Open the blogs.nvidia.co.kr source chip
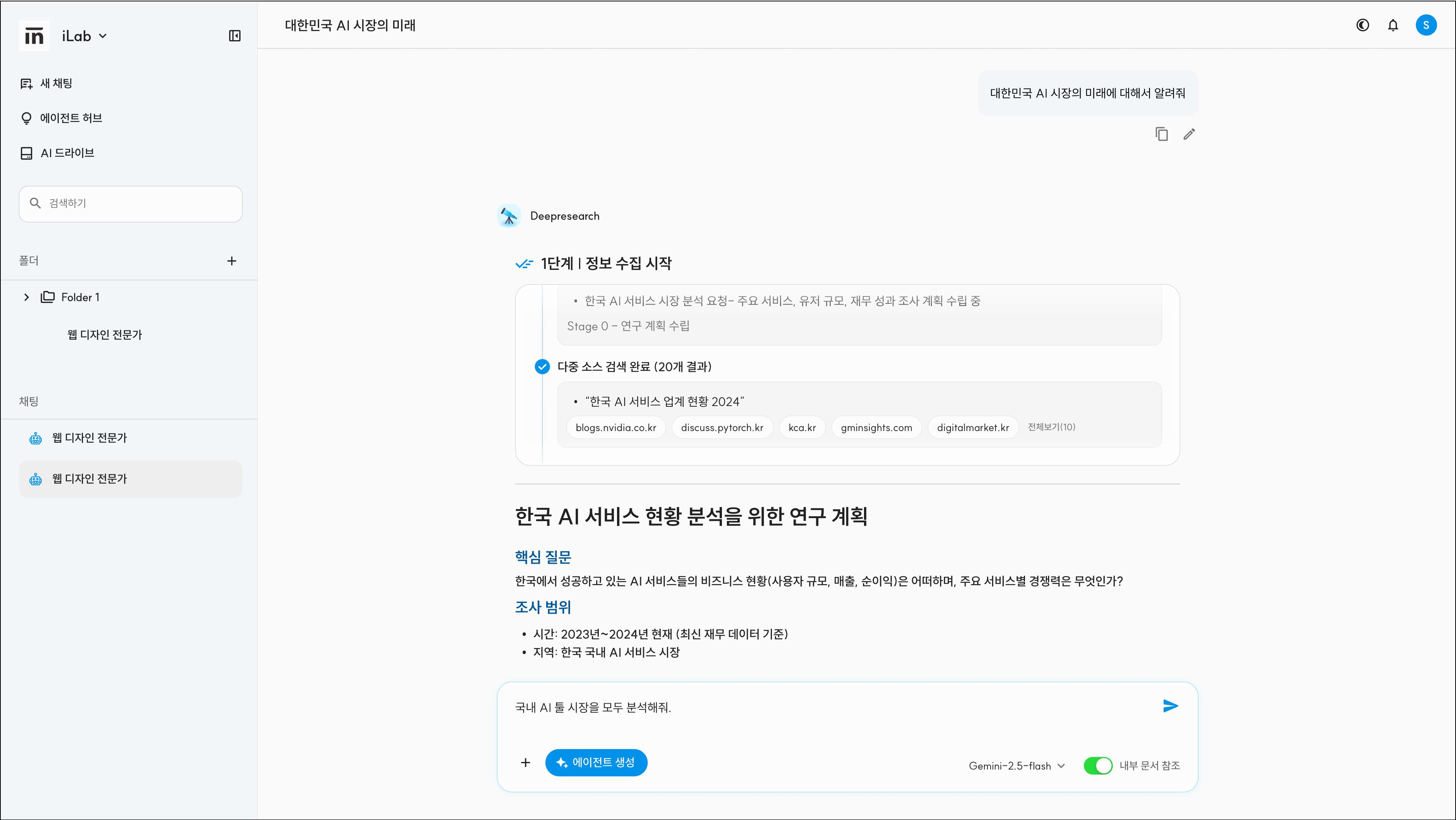Image resolution: width=1456 pixels, height=820 pixels. 616,427
